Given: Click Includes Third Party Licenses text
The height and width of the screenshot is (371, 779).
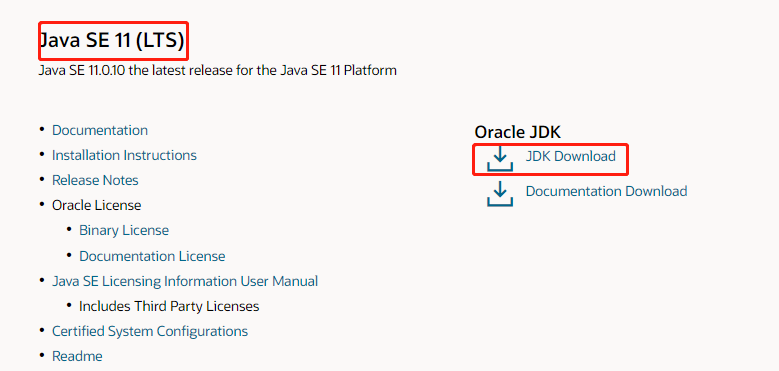Looking at the screenshot, I should pyautogui.click(x=169, y=306).
